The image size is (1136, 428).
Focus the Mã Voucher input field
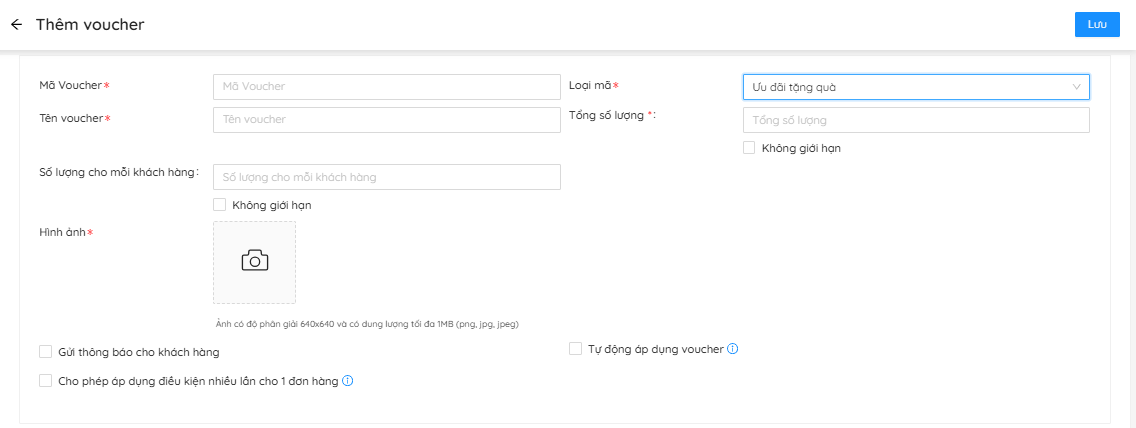[x=386, y=87]
